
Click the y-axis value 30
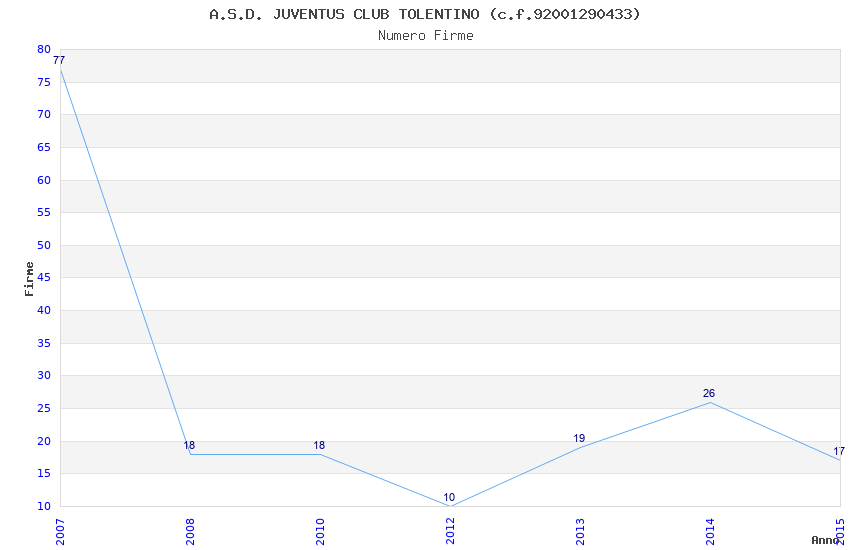tap(44, 376)
